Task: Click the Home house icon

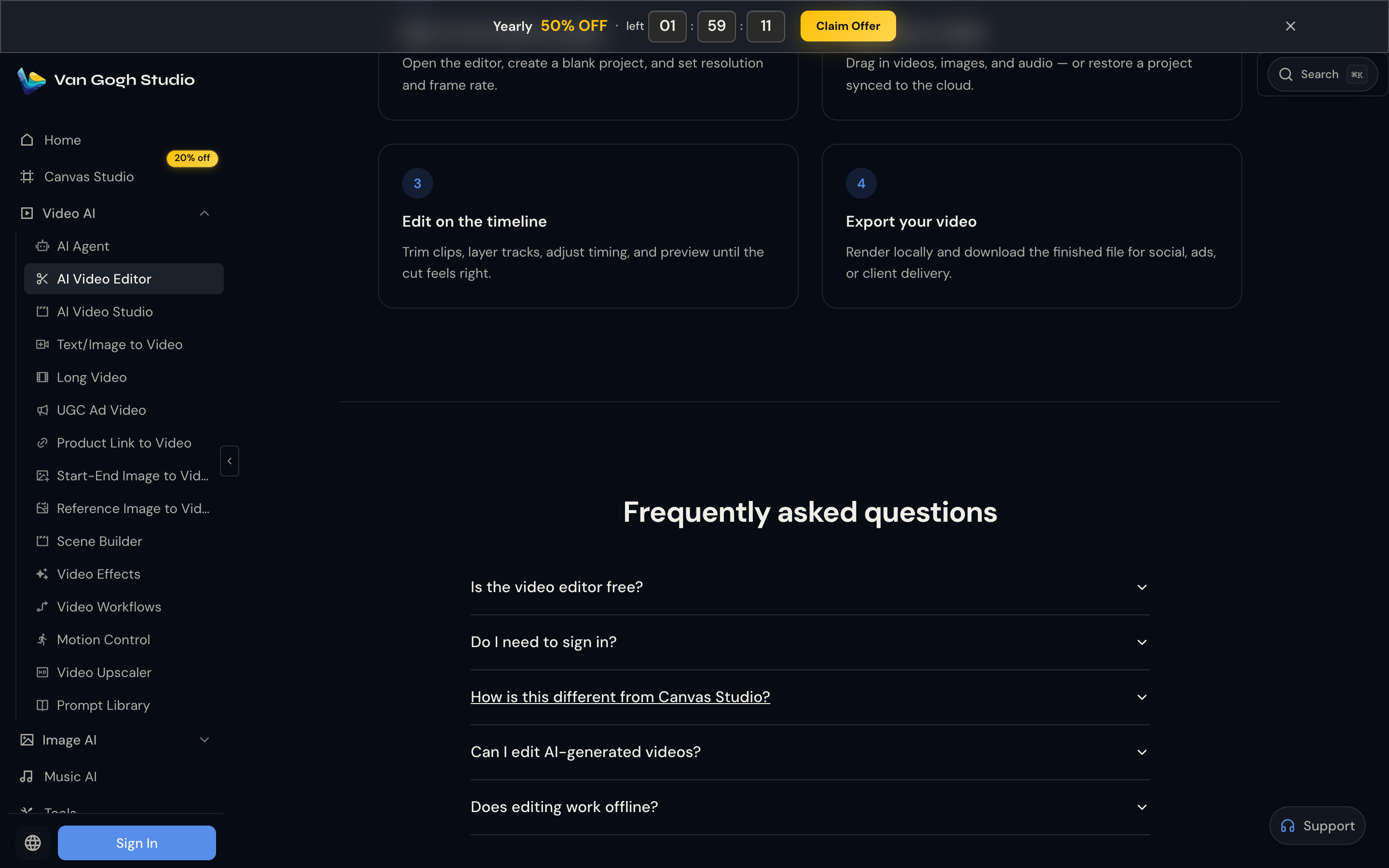Action: click(x=27, y=139)
